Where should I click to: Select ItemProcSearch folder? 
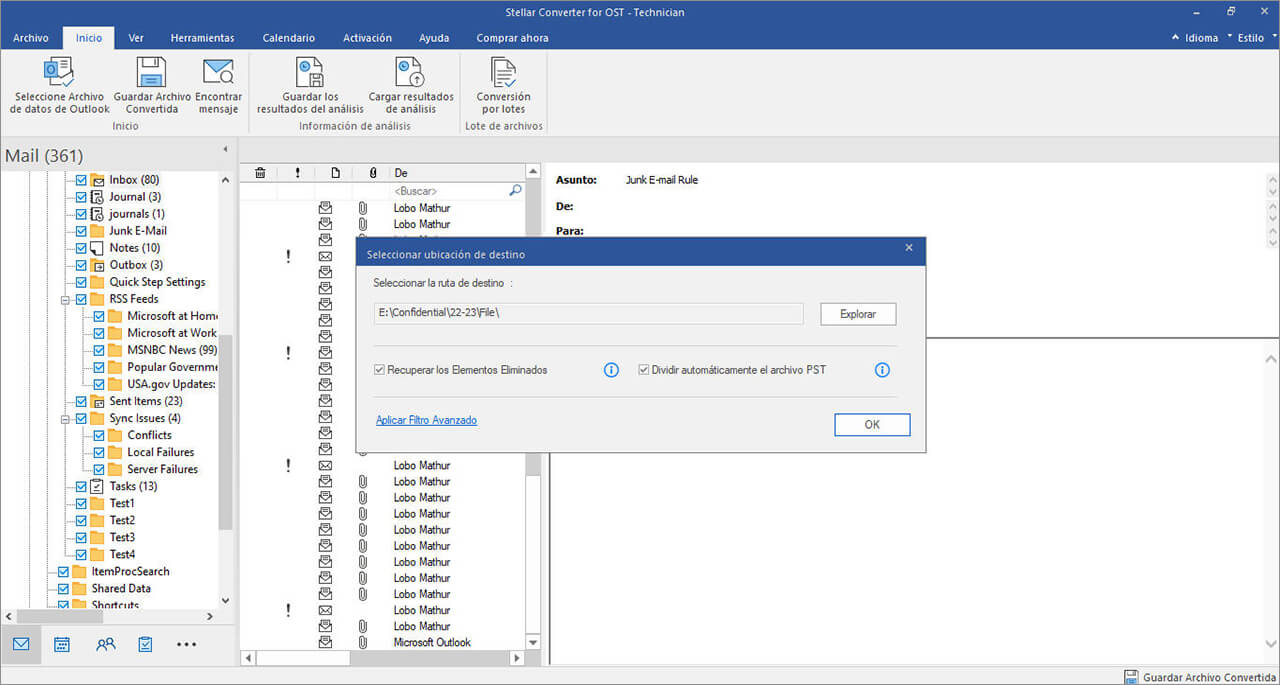(x=130, y=571)
